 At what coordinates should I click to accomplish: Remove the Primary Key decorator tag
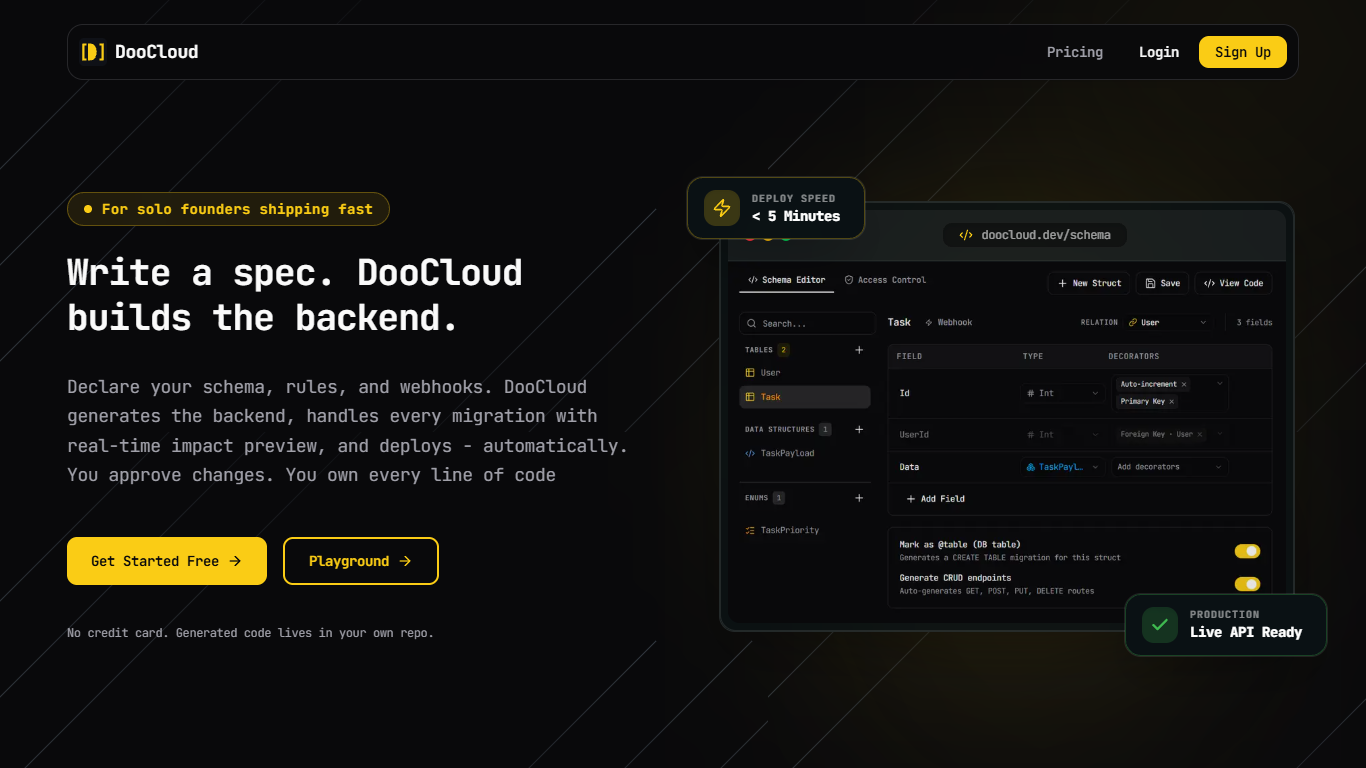click(x=1172, y=401)
